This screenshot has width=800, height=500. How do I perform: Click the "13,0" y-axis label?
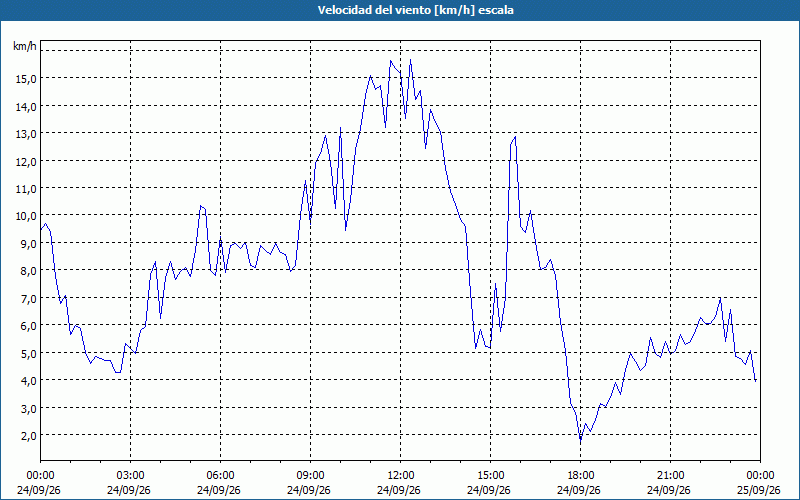click(x=26, y=134)
